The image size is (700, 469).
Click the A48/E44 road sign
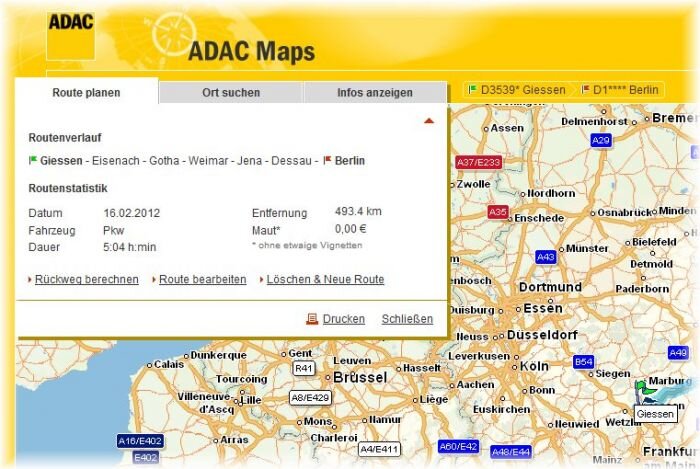click(x=511, y=452)
